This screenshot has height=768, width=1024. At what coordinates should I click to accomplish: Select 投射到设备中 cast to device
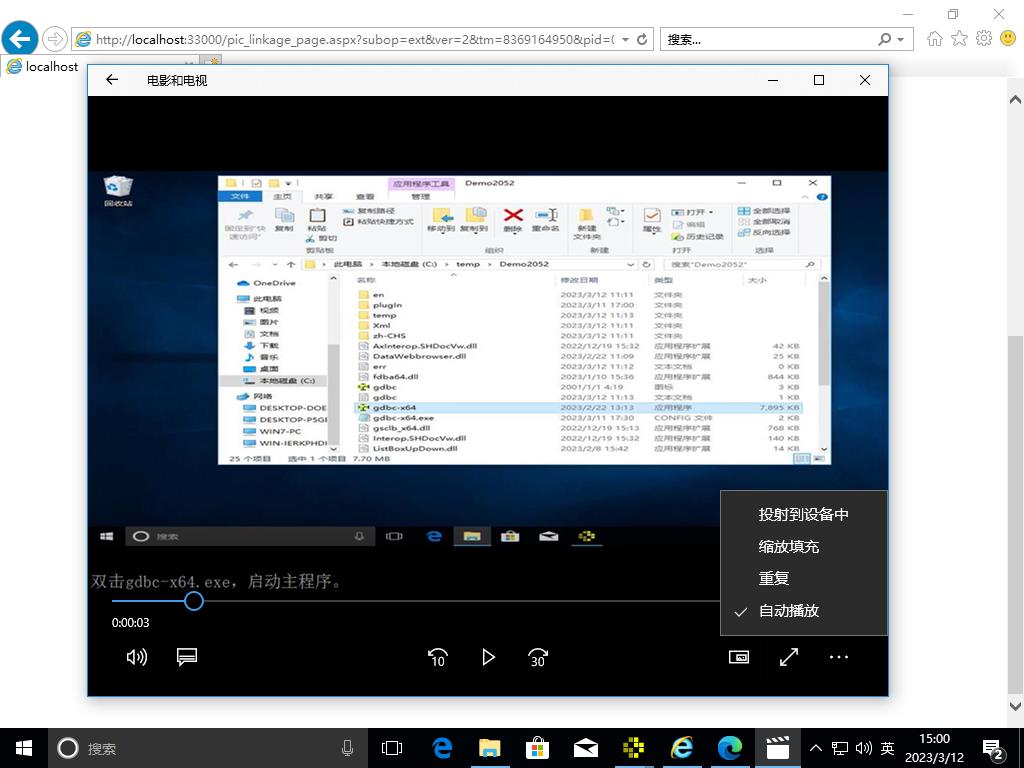click(x=803, y=515)
